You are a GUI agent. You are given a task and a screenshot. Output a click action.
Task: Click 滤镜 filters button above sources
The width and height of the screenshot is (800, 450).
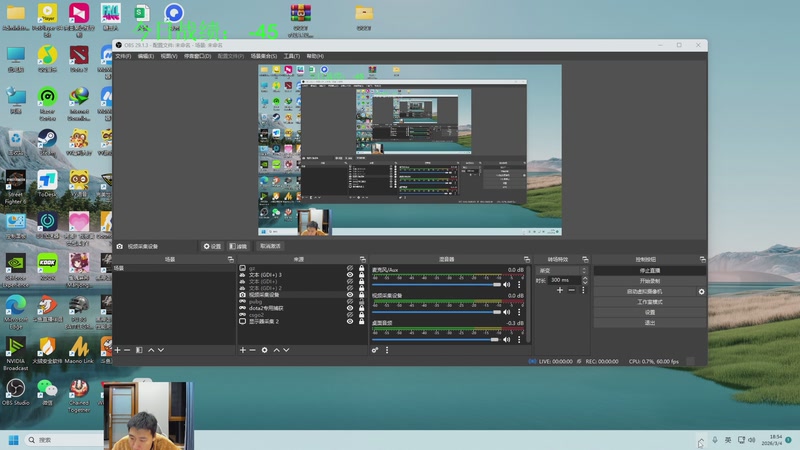(x=238, y=246)
